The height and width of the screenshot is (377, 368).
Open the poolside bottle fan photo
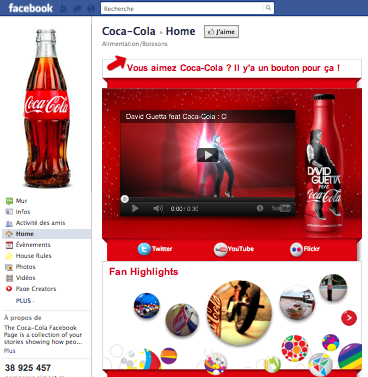[333, 288]
